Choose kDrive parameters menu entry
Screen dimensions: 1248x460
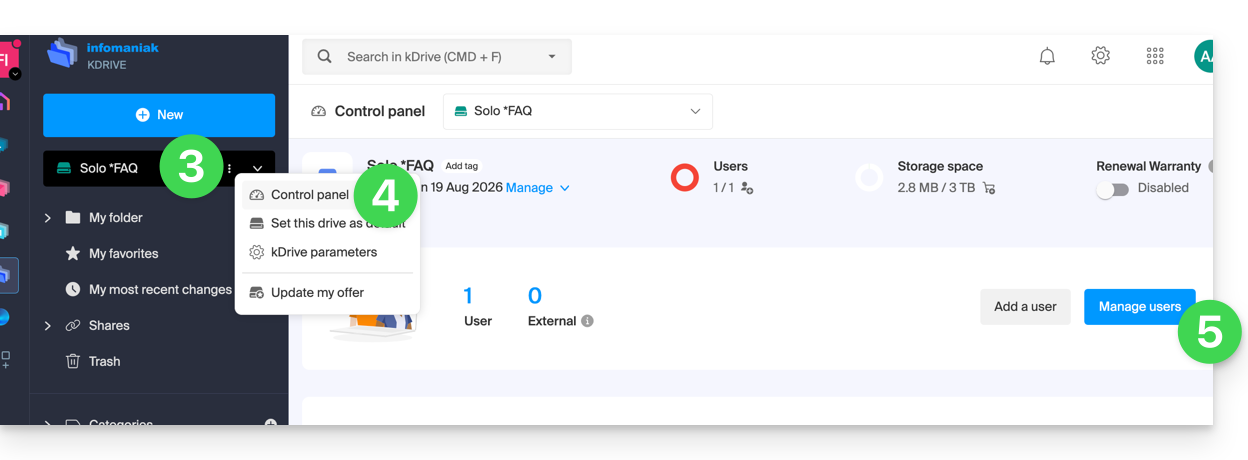point(323,252)
